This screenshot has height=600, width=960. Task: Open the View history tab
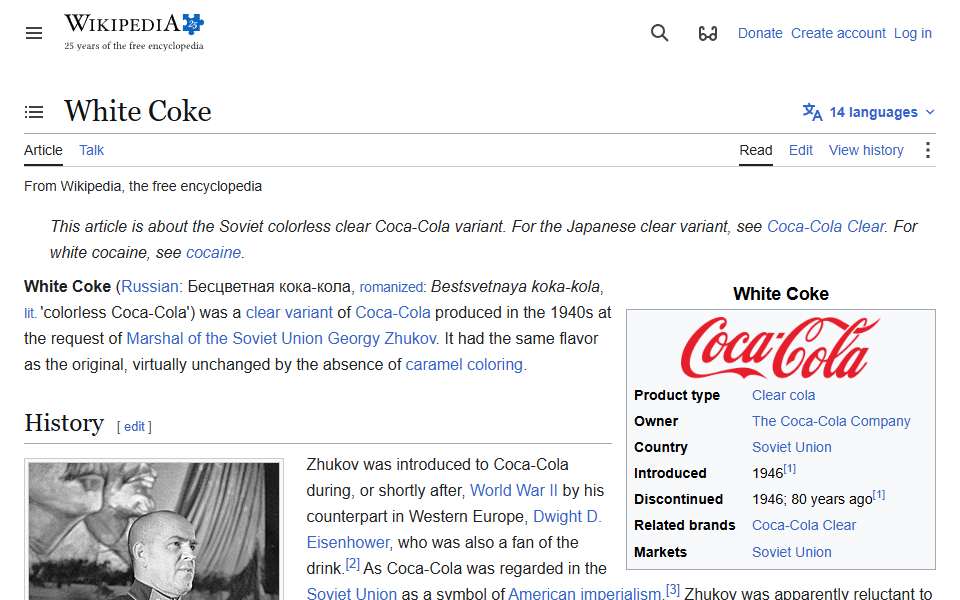click(x=866, y=151)
